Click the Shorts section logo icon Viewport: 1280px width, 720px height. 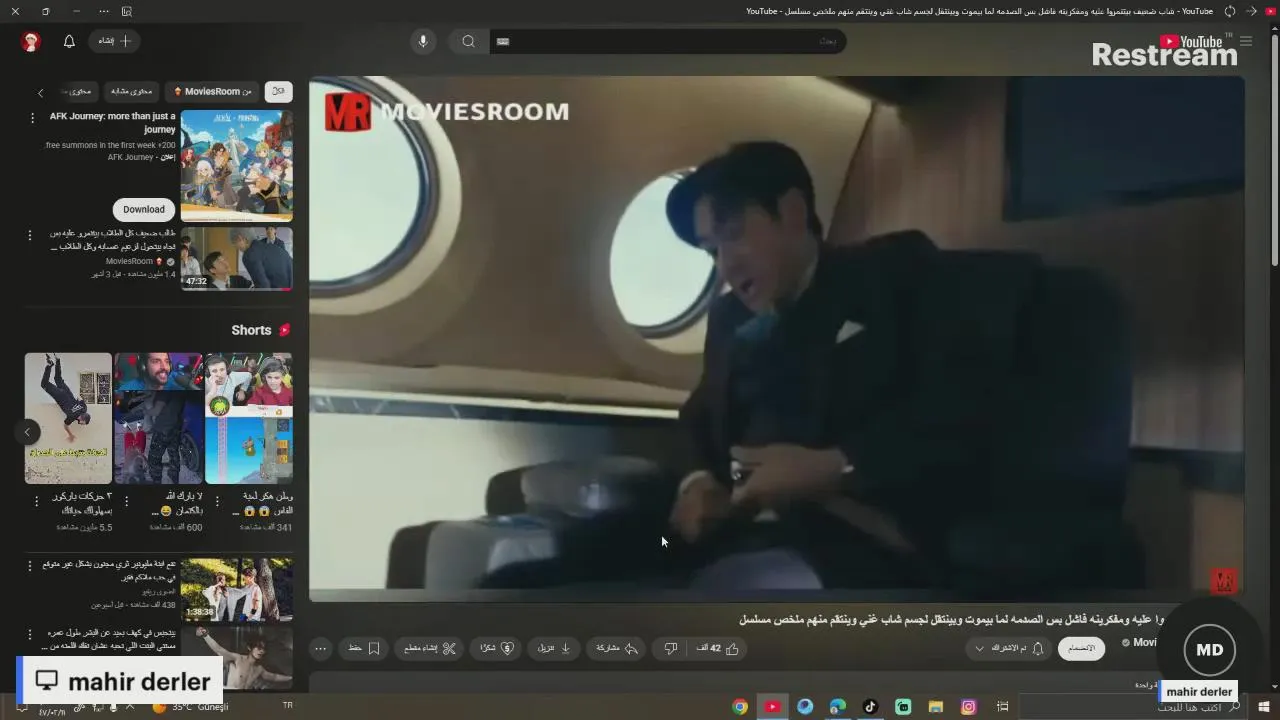coord(285,330)
